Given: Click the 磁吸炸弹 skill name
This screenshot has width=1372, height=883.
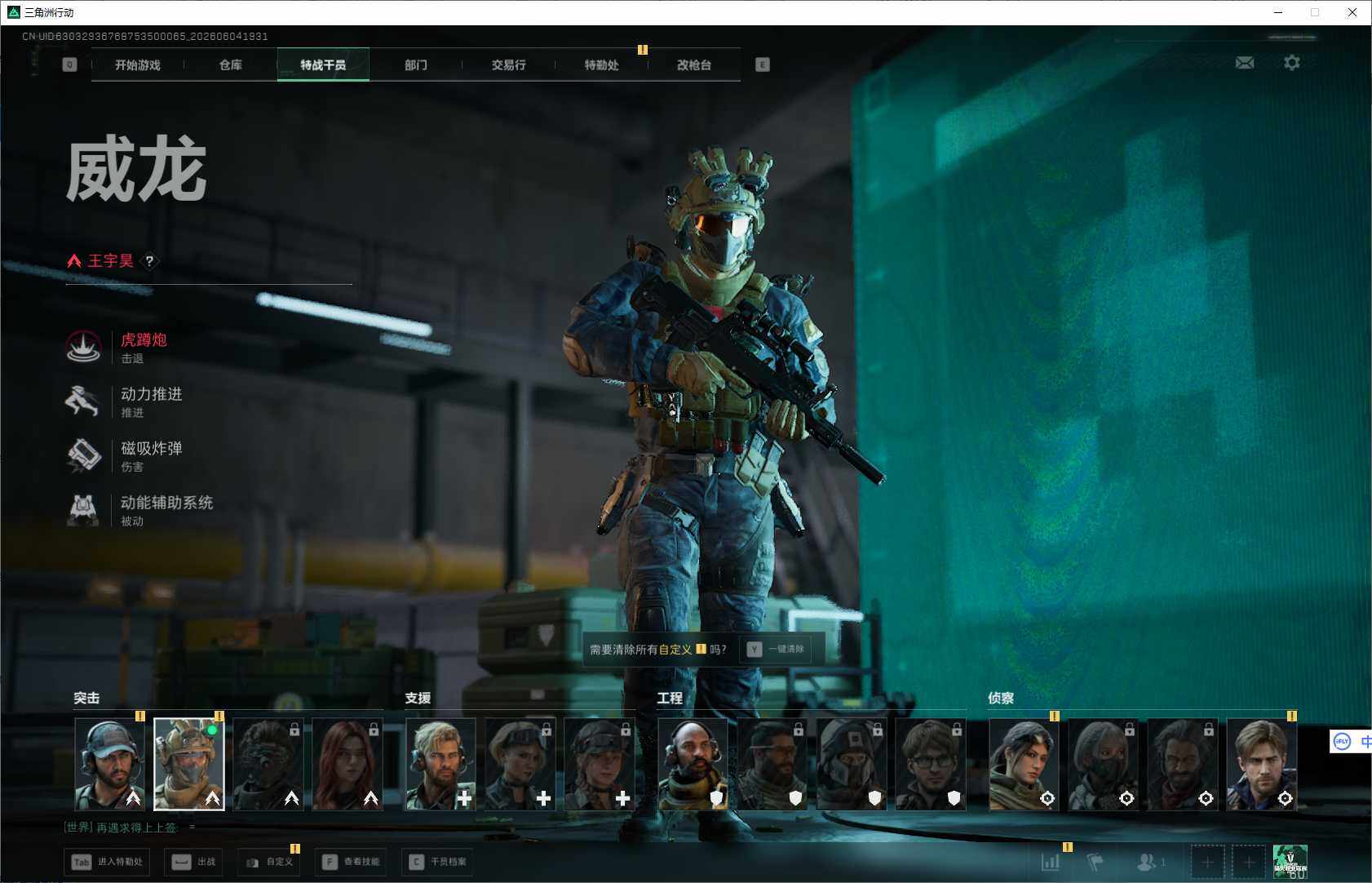Looking at the screenshot, I should pyautogui.click(x=152, y=448).
